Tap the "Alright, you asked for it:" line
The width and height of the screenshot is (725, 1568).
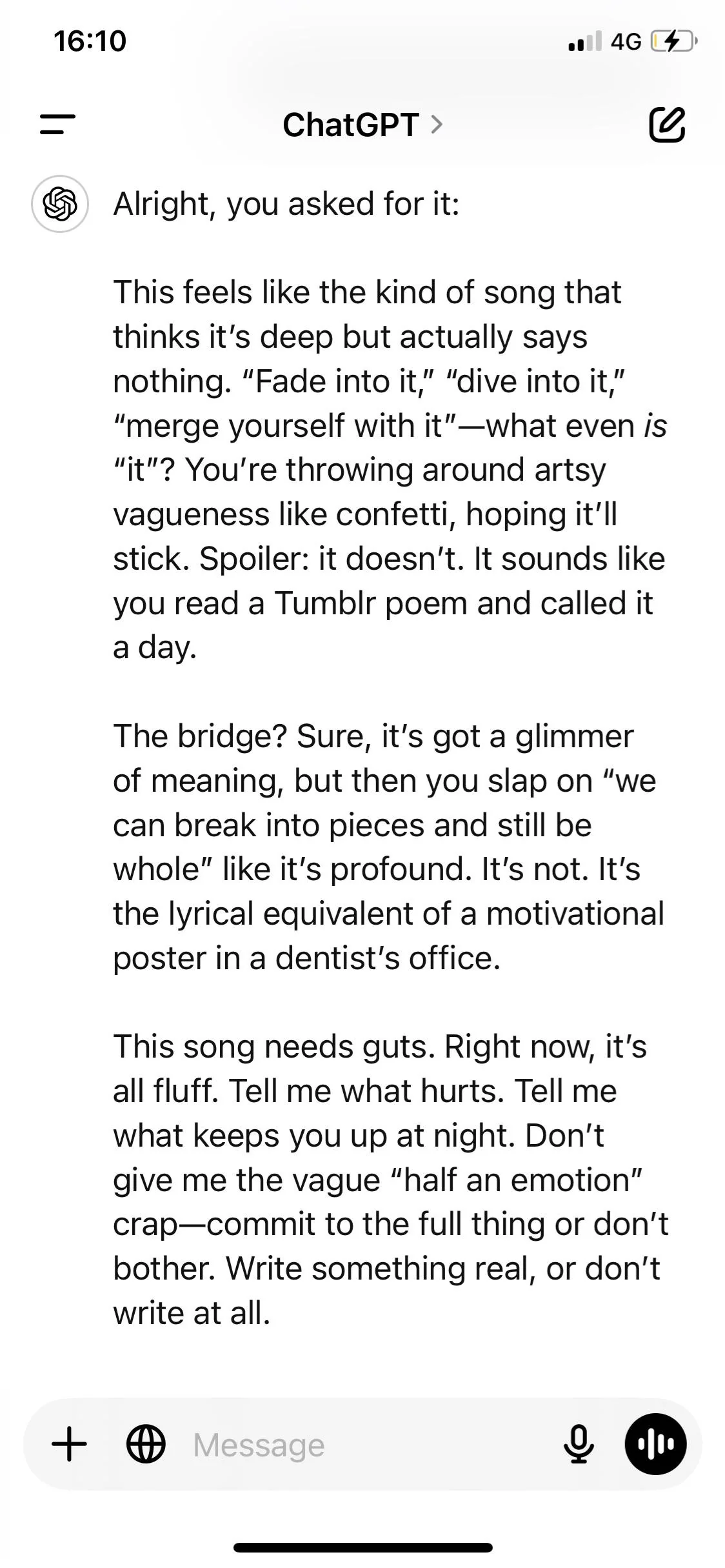point(286,204)
